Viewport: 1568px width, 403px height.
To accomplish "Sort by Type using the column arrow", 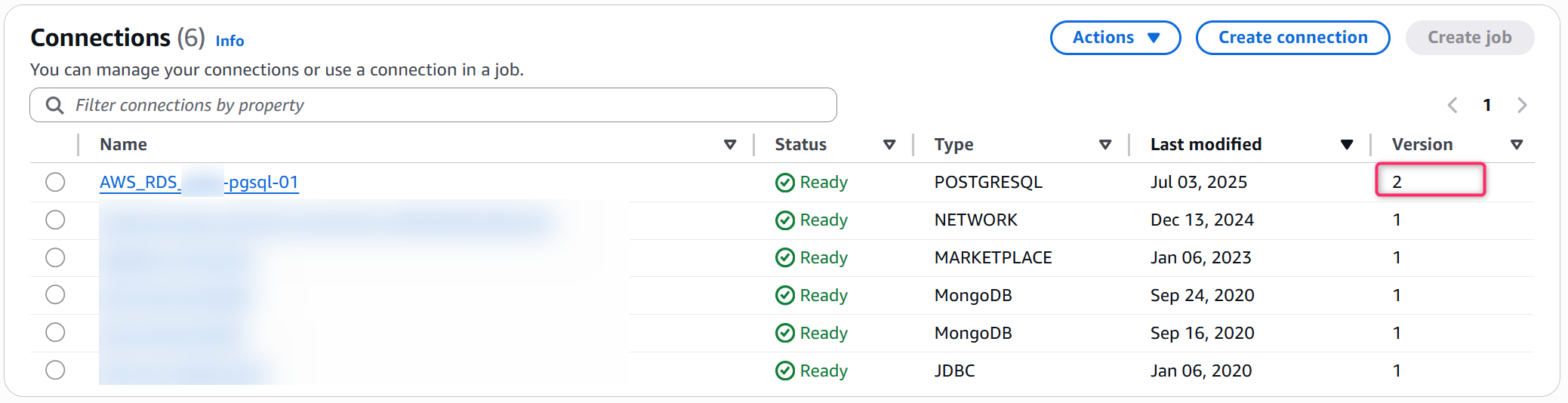I will 1105,144.
